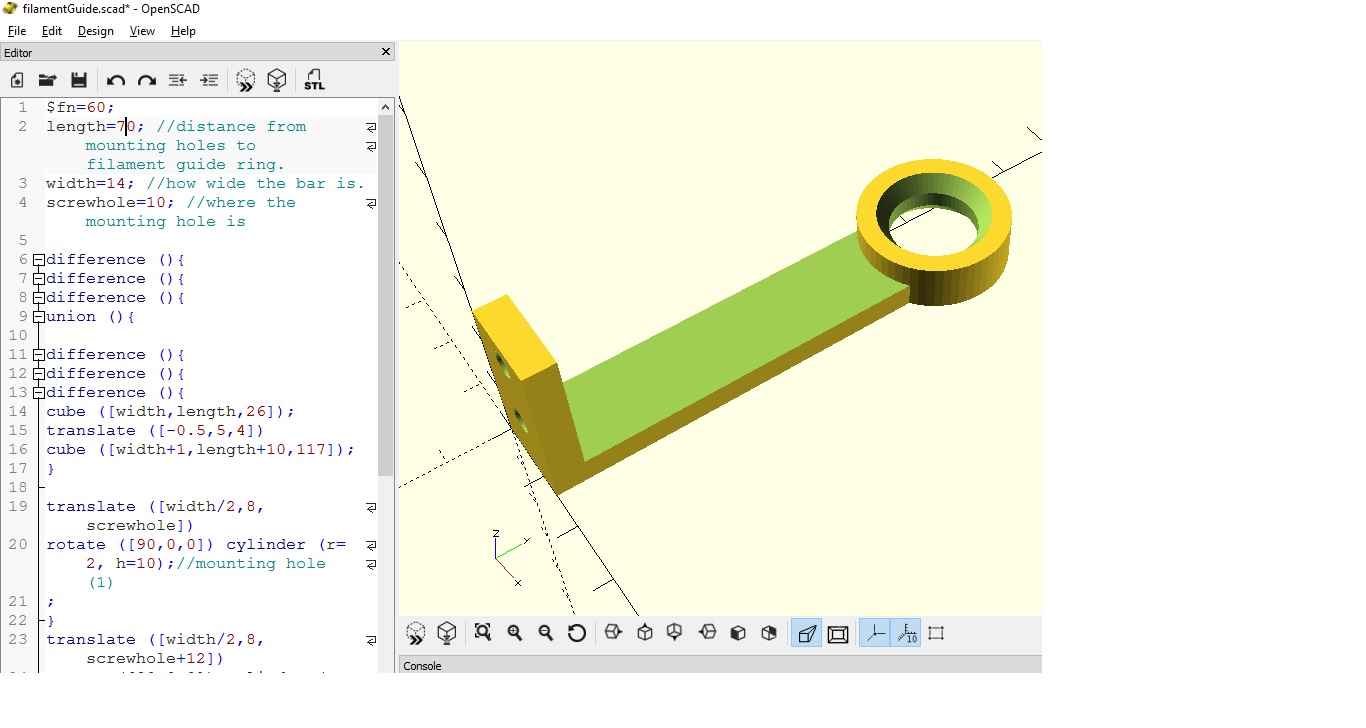This screenshot has height=728, width=1366.
Task: Click the 'length=70;' code on line 2
Action: (x=95, y=127)
